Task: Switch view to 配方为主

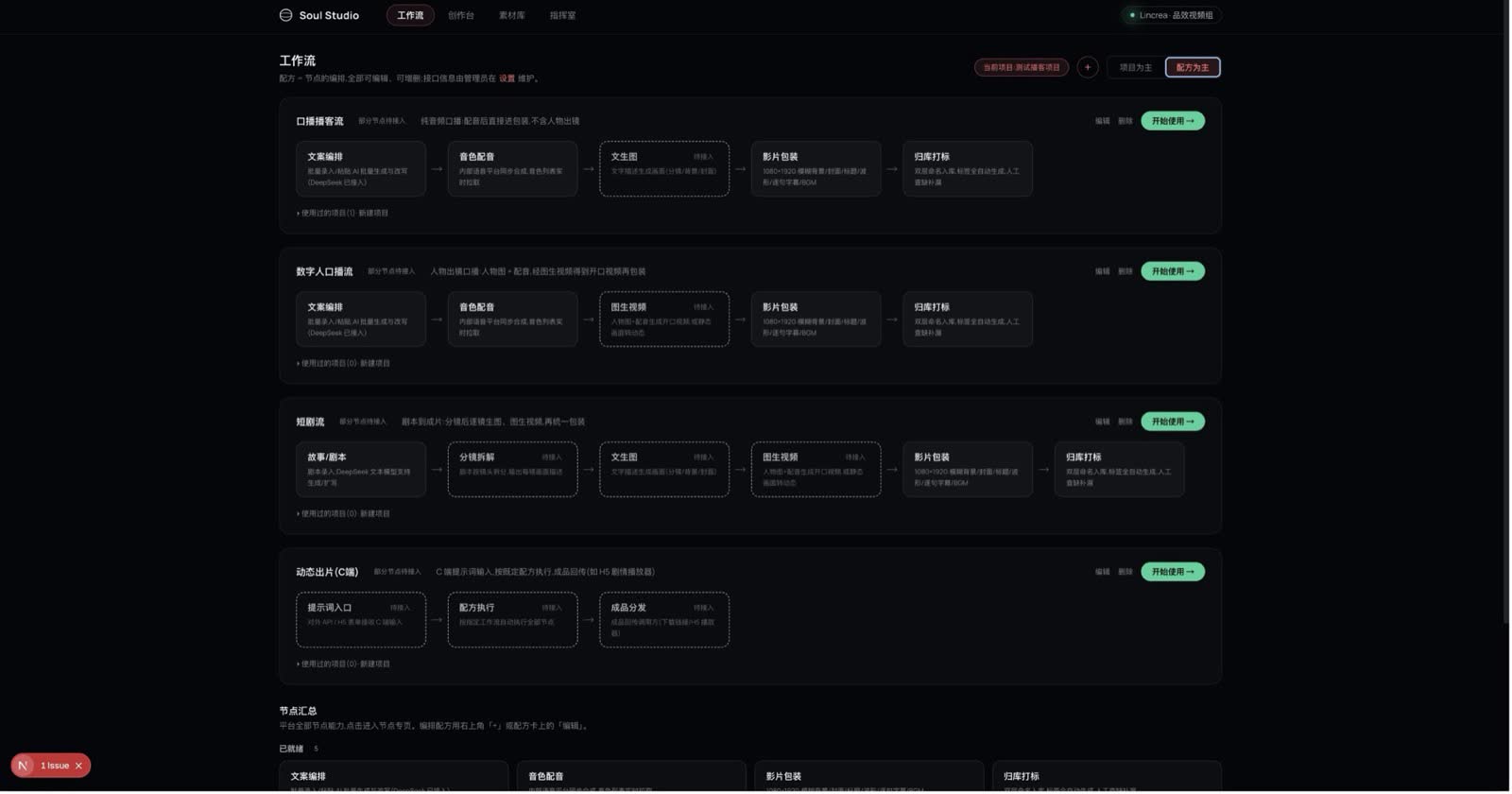Action: [1194, 67]
